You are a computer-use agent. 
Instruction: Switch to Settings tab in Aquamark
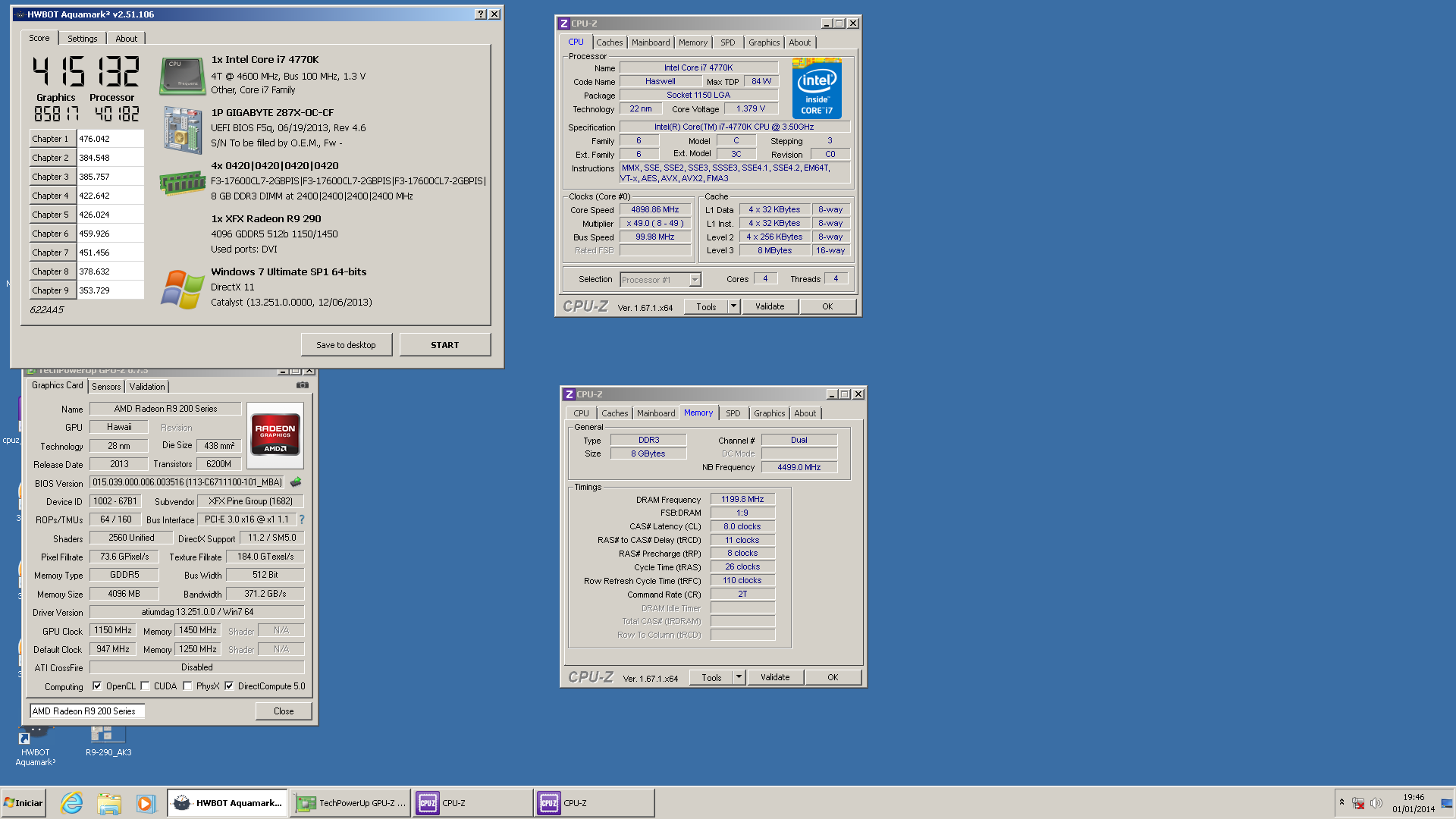[x=82, y=39]
